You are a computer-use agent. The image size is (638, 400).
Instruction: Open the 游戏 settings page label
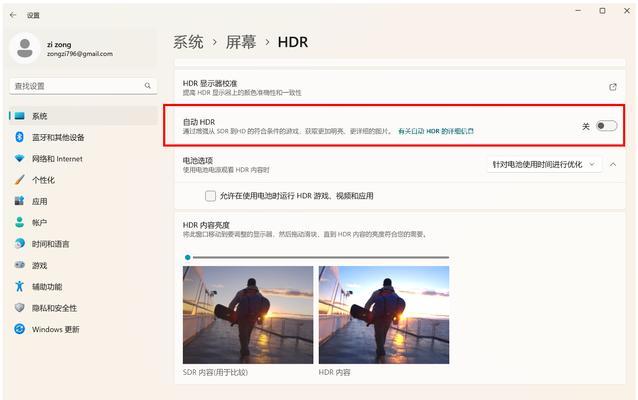pos(40,265)
